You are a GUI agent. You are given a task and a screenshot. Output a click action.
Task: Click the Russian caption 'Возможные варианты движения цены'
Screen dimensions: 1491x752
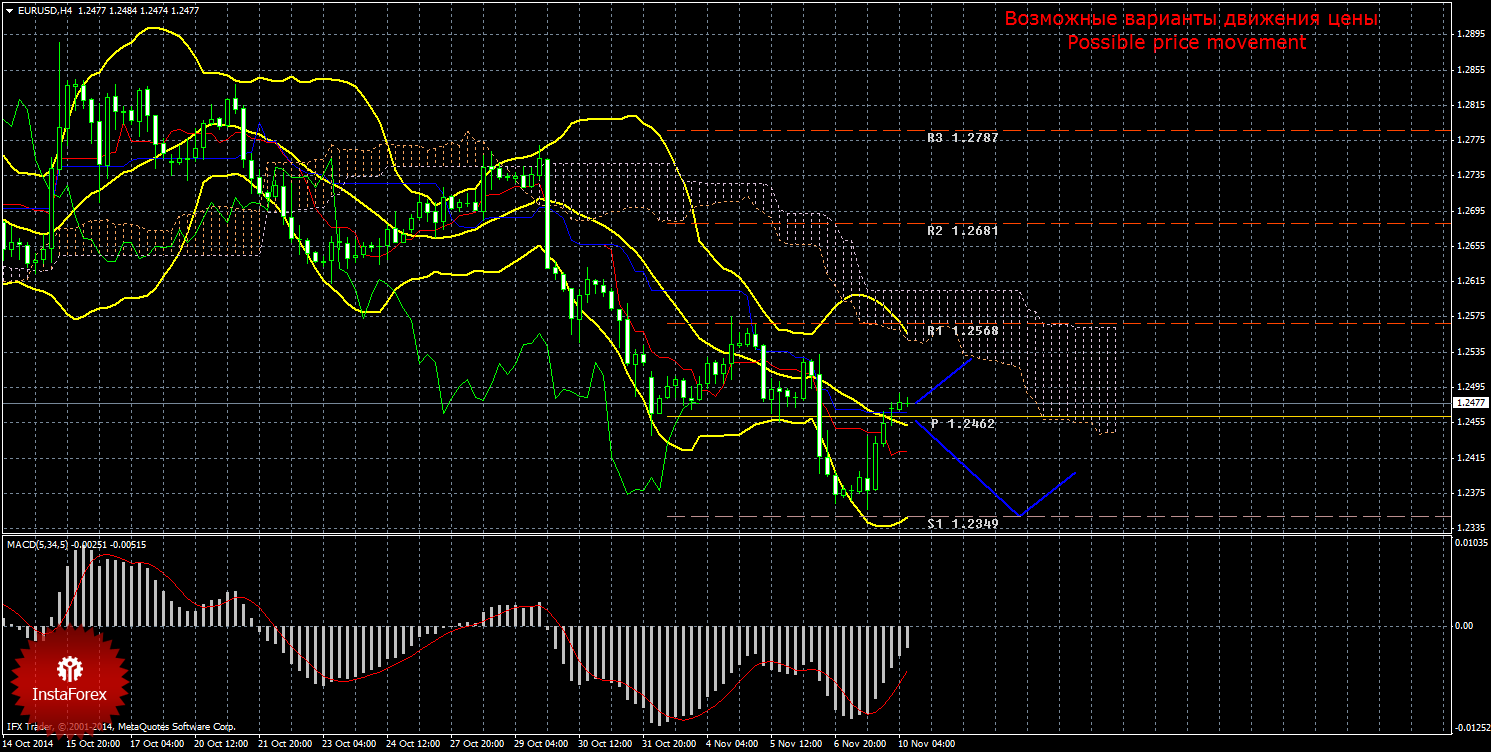1191,19
